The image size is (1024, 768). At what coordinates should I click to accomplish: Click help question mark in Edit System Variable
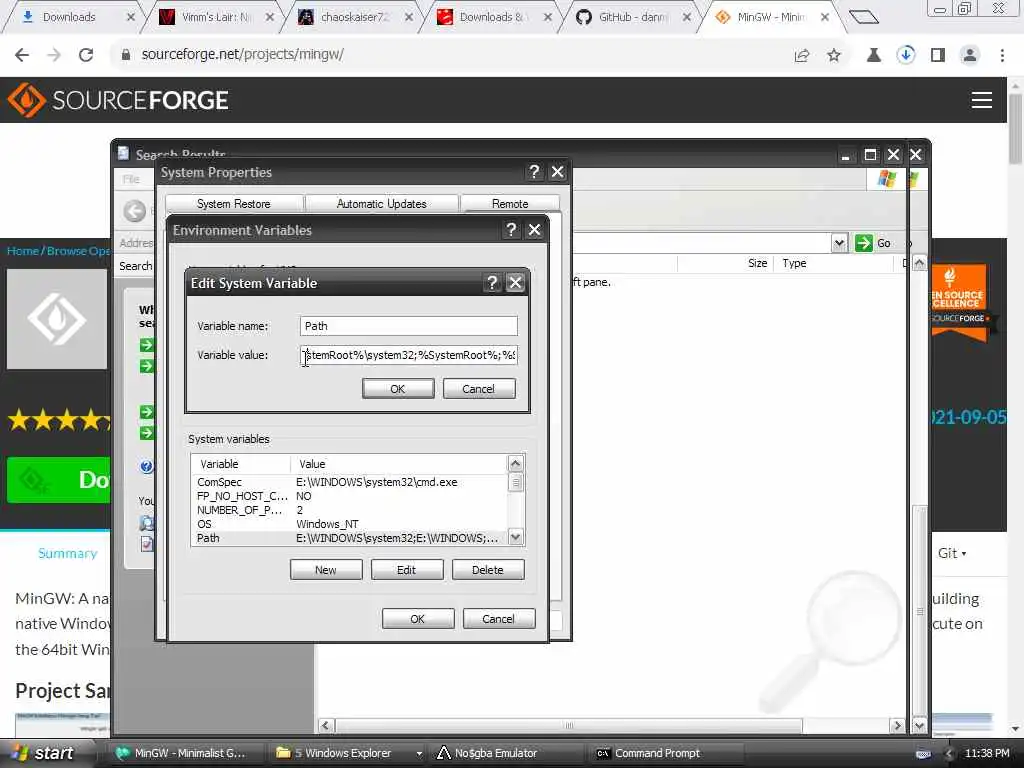pyautogui.click(x=492, y=283)
